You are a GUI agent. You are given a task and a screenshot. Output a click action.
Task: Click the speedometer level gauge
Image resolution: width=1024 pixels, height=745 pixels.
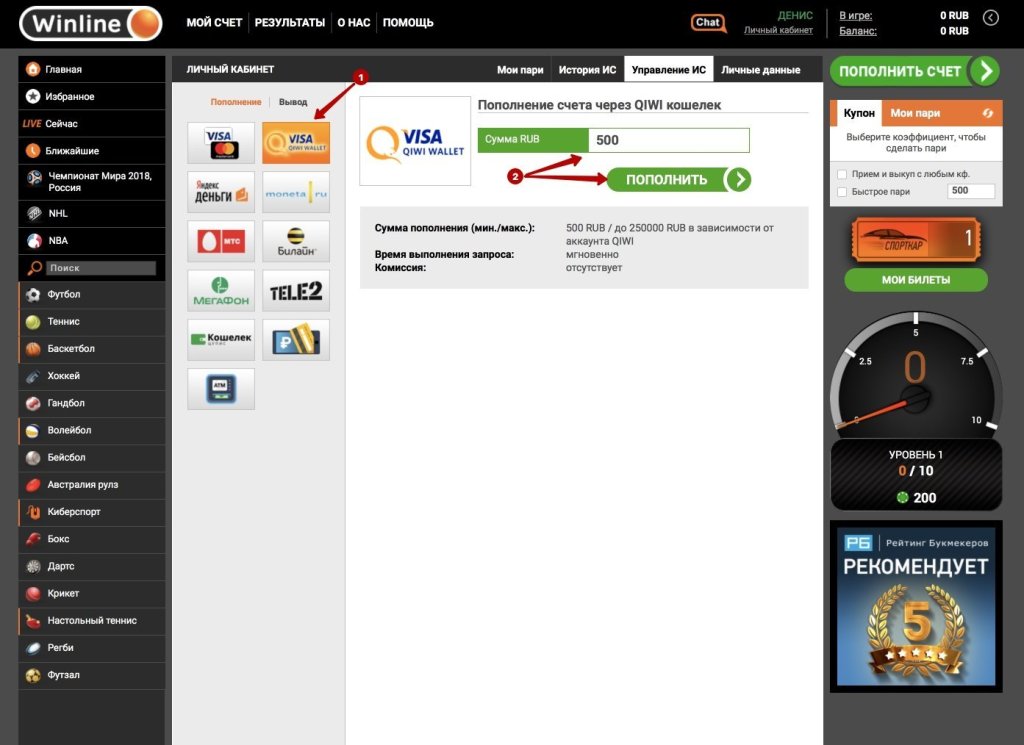coord(916,377)
